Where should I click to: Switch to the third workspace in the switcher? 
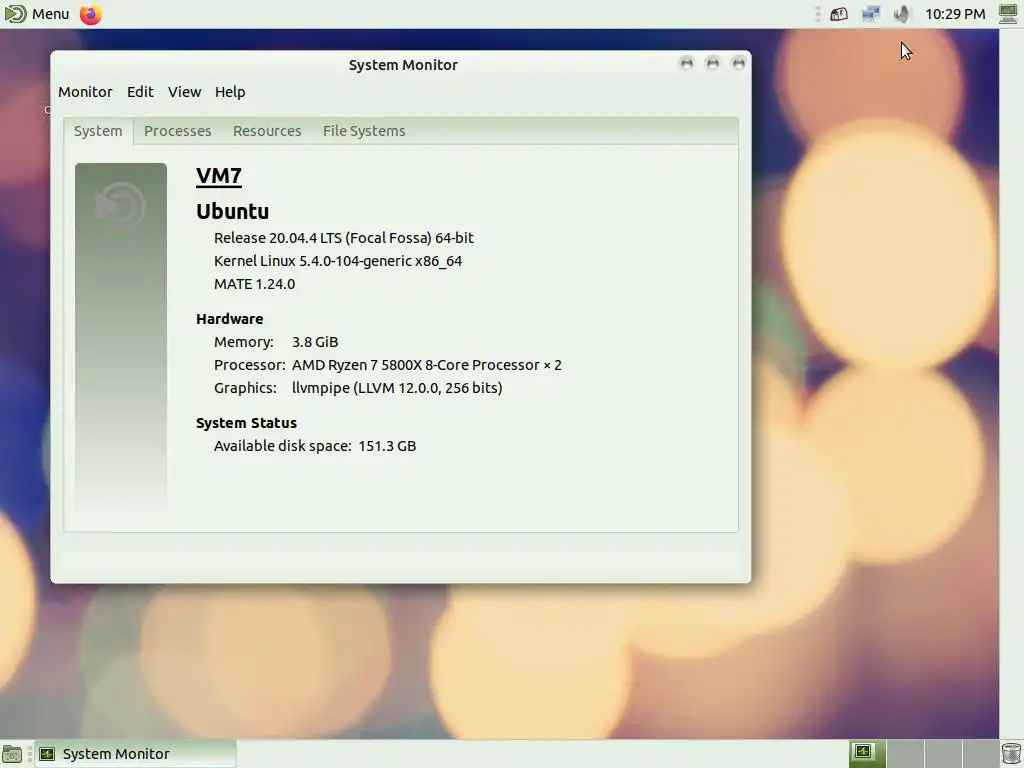[x=942, y=754]
